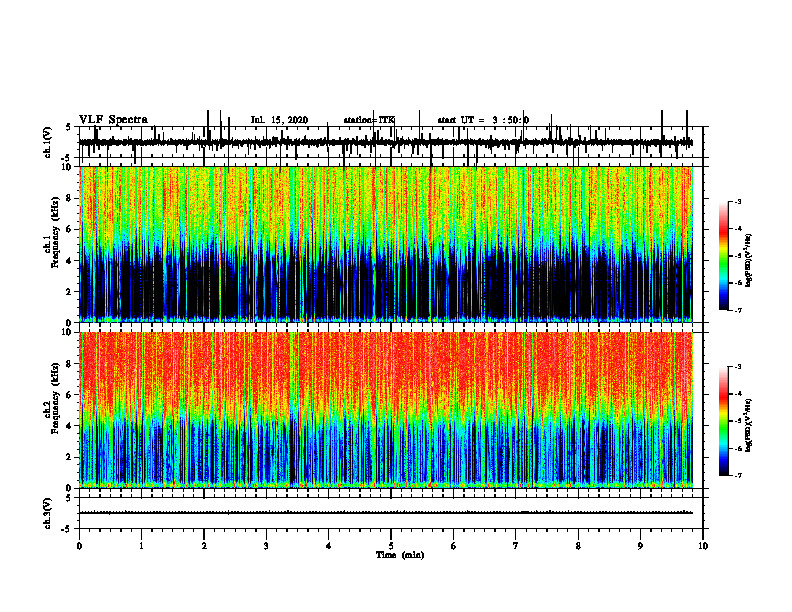
Task: Click the "-3" value on ch.2 colorbar
Action: (737, 367)
